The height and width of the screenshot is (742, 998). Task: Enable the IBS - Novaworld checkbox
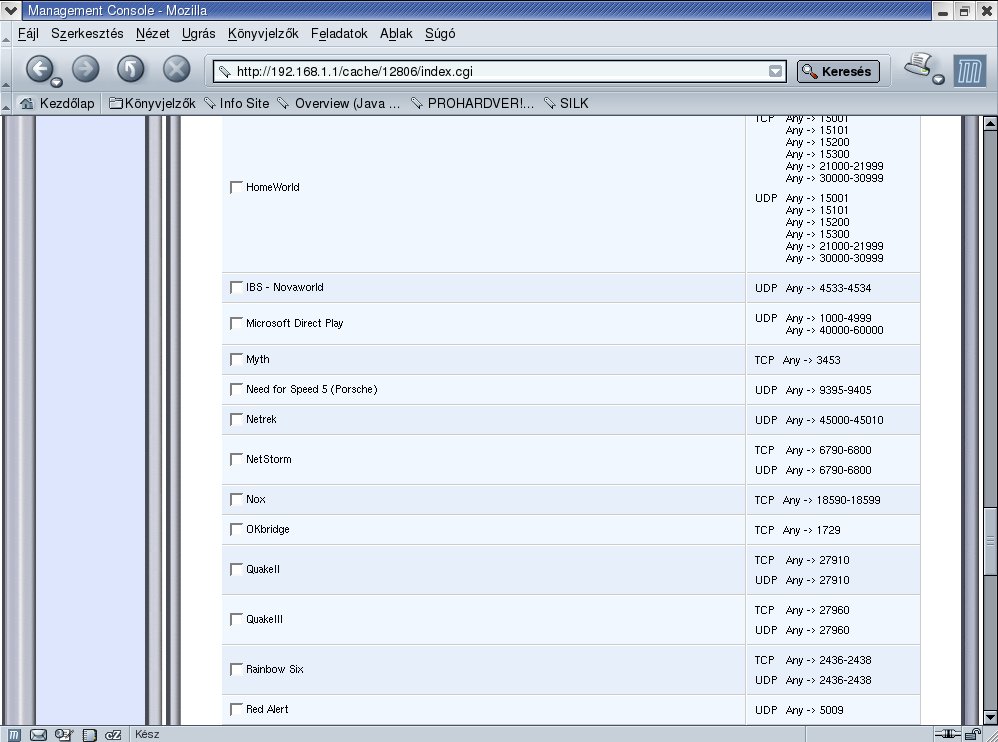[x=236, y=287]
